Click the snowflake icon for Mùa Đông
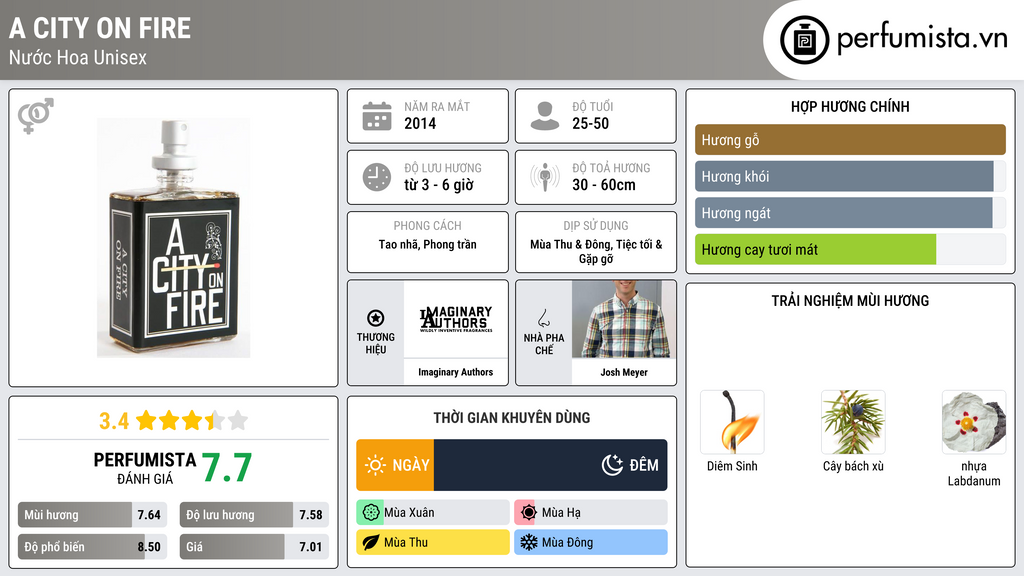 tap(528, 542)
